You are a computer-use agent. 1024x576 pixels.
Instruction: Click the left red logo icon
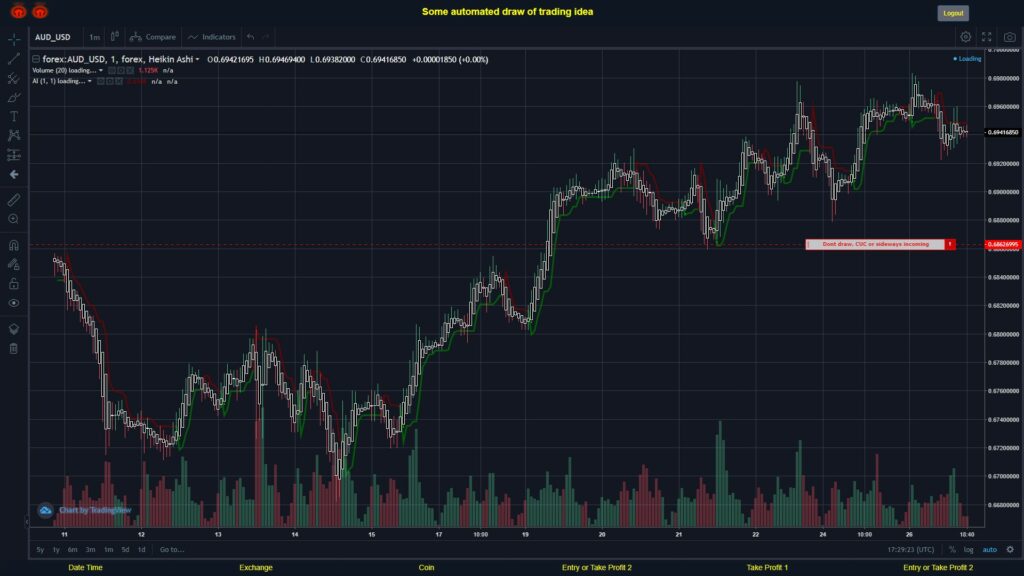coord(18,11)
